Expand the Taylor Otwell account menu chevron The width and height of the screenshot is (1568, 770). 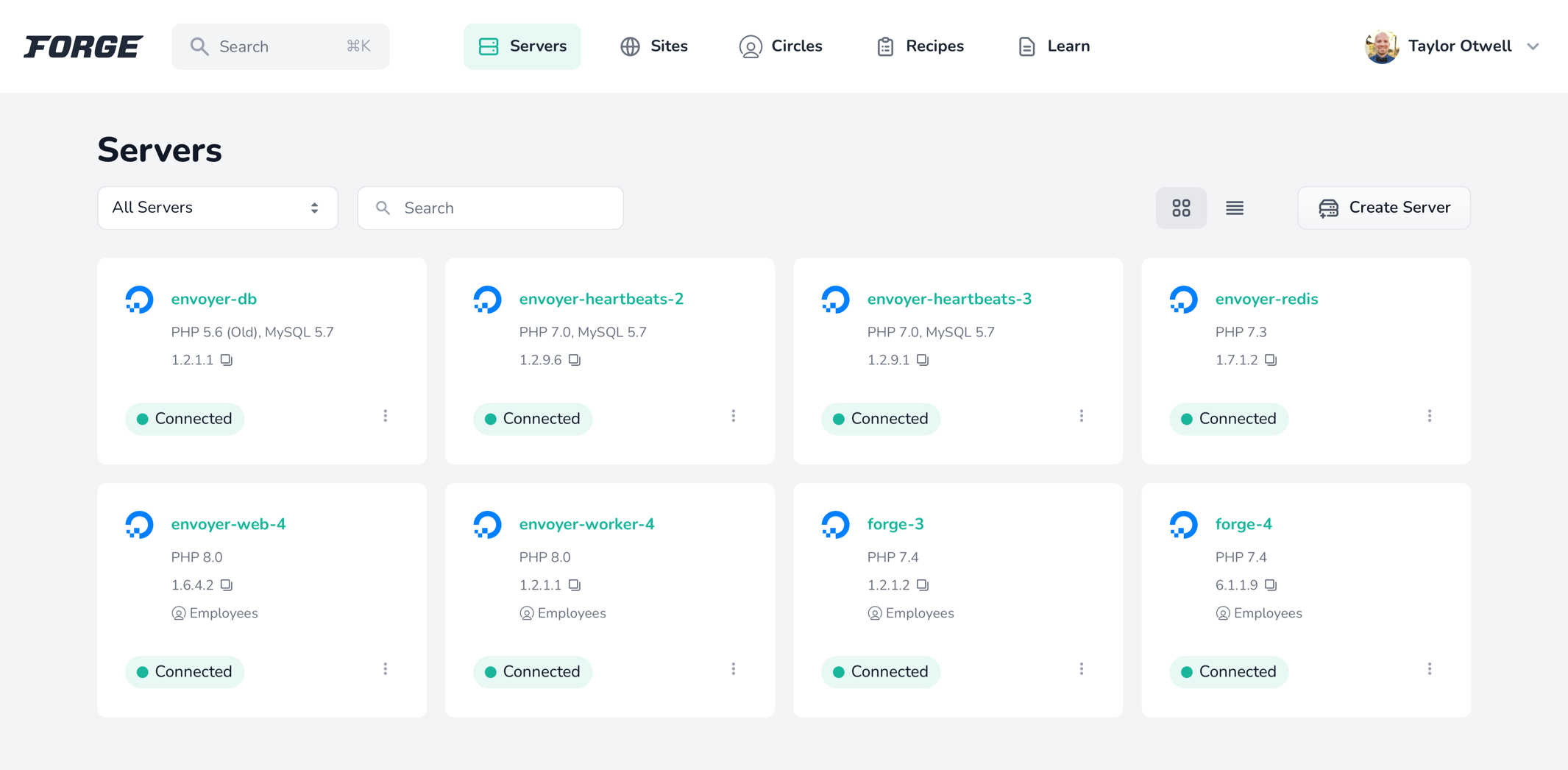pyautogui.click(x=1533, y=46)
